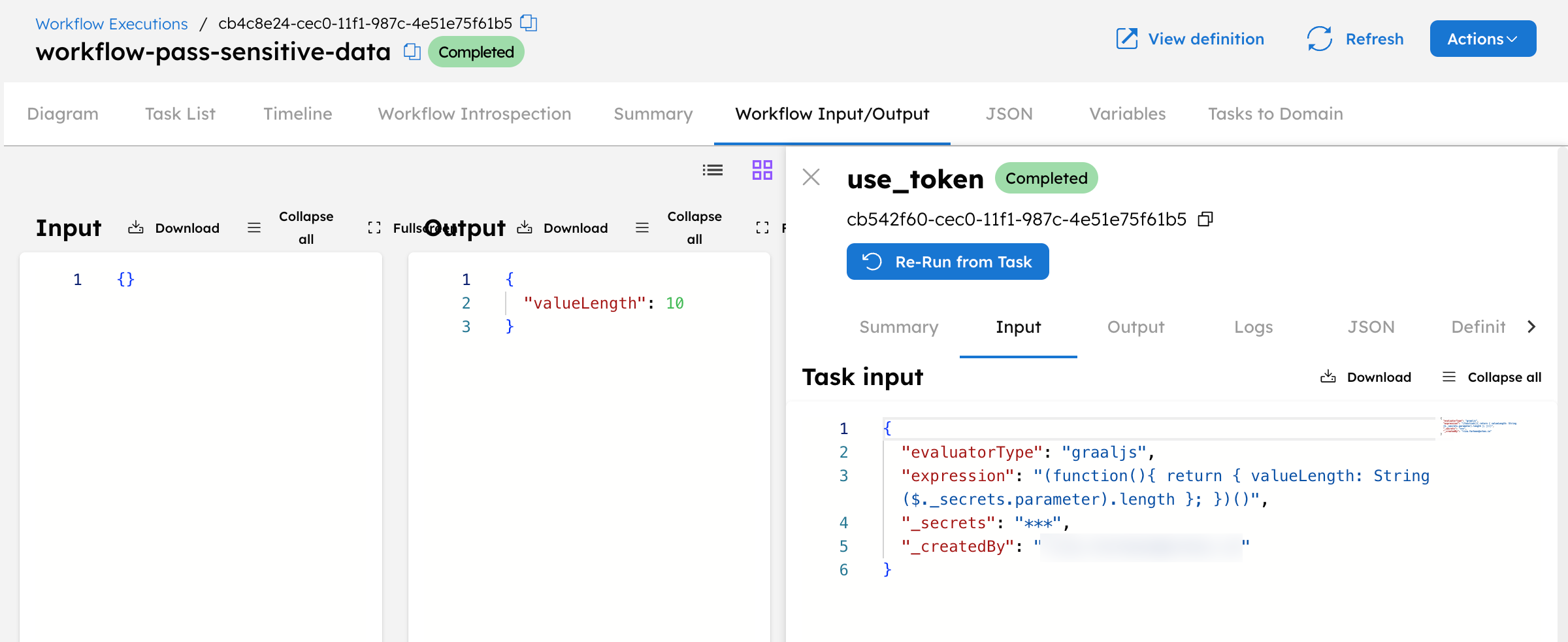
Task: Collapse all in Task input
Action: click(1492, 377)
